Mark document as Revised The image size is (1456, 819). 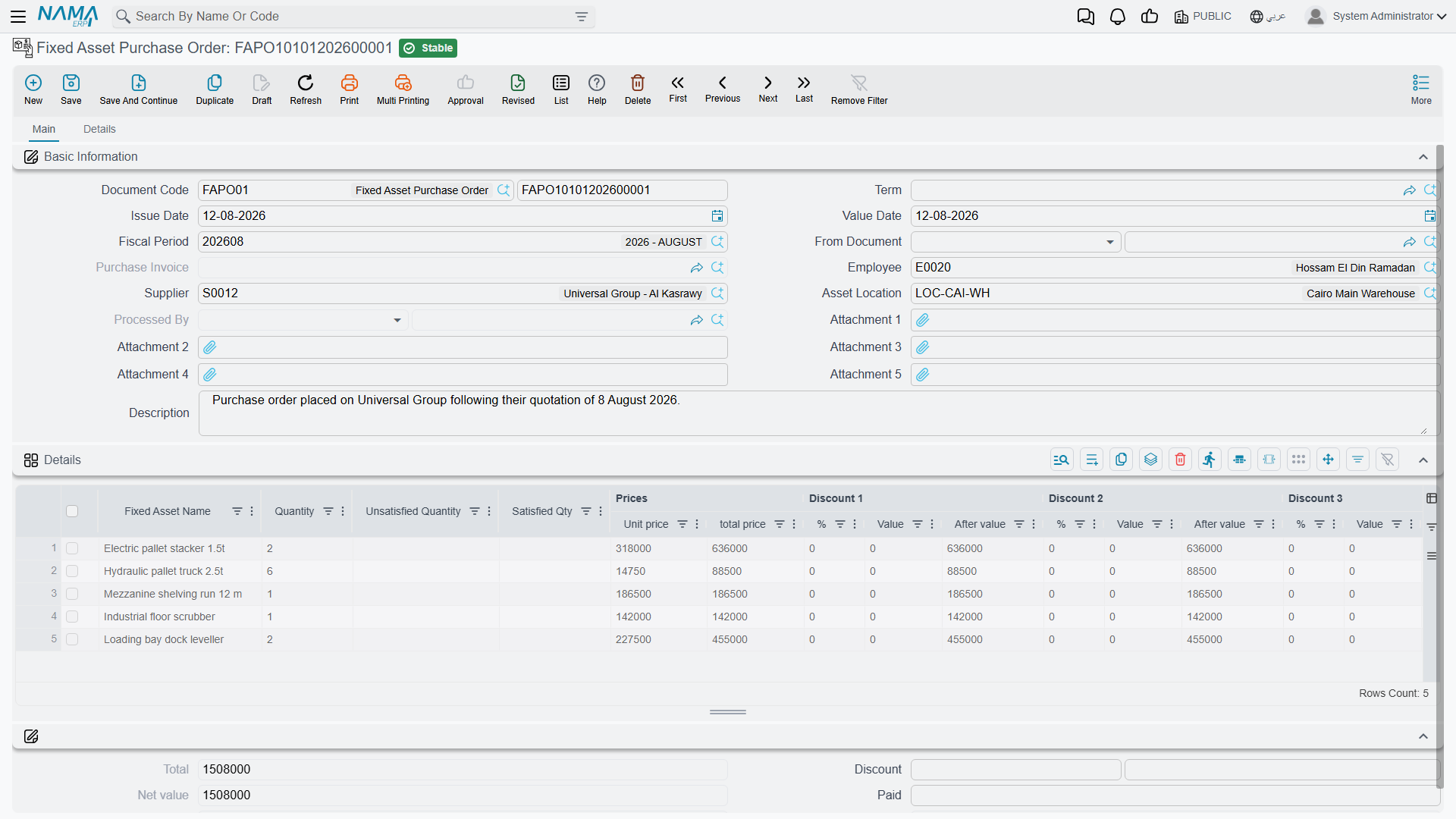click(518, 89)
